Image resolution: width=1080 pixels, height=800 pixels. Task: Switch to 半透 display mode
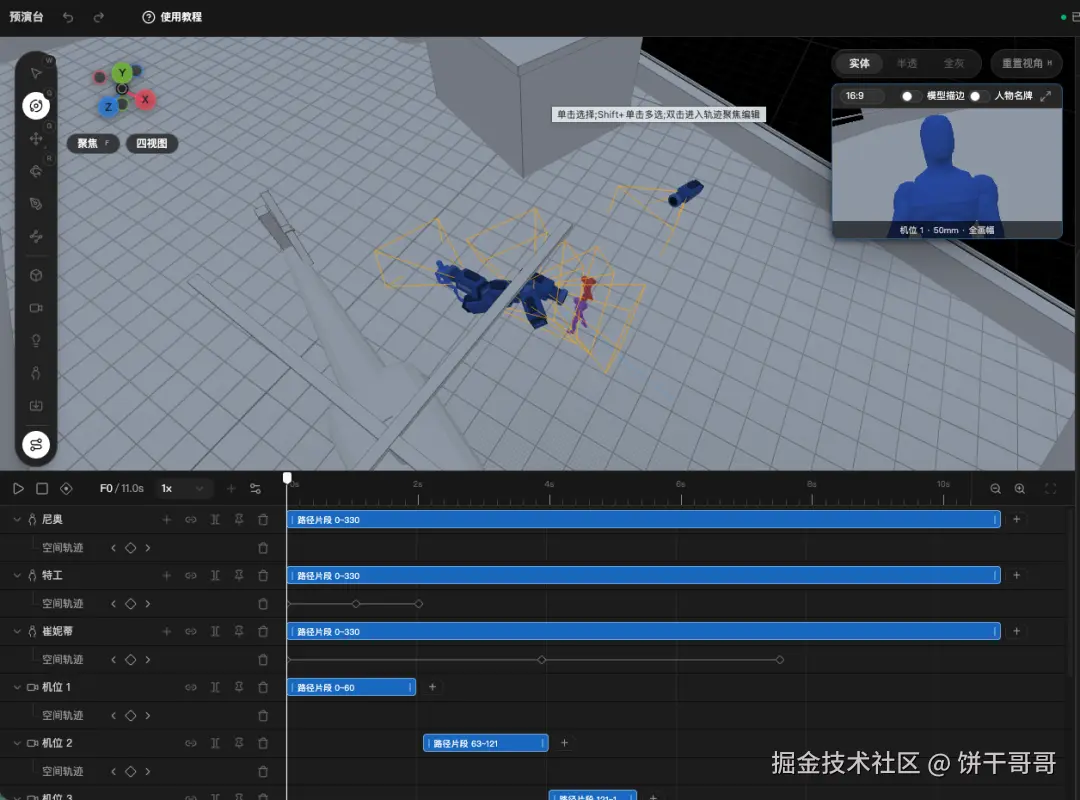click(x=906, y=63)
